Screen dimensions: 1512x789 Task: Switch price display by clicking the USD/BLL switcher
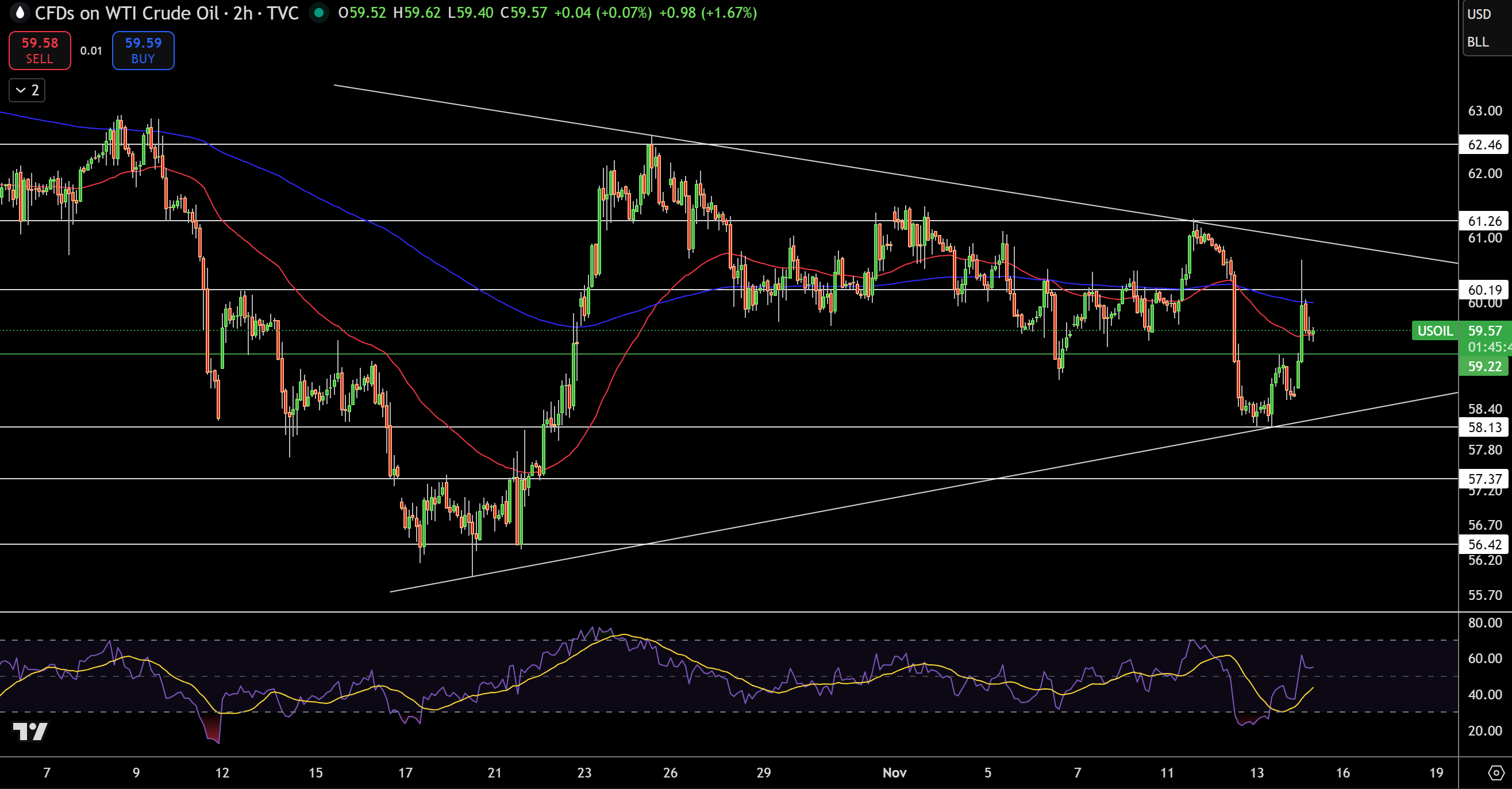pos(1480,28)
